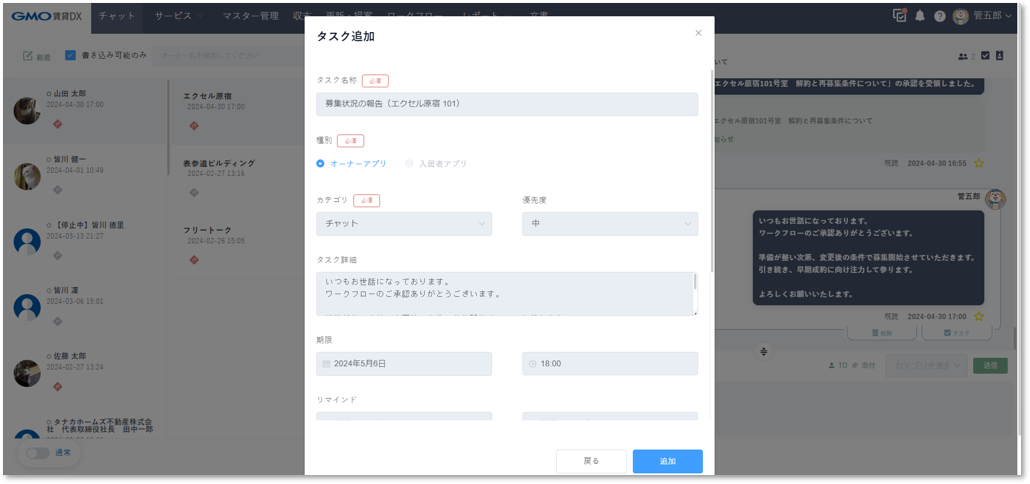The image size is (1030, 484).
Task: Toggle the 書き込み可能のみ checkbox
Action: point(70,56)
